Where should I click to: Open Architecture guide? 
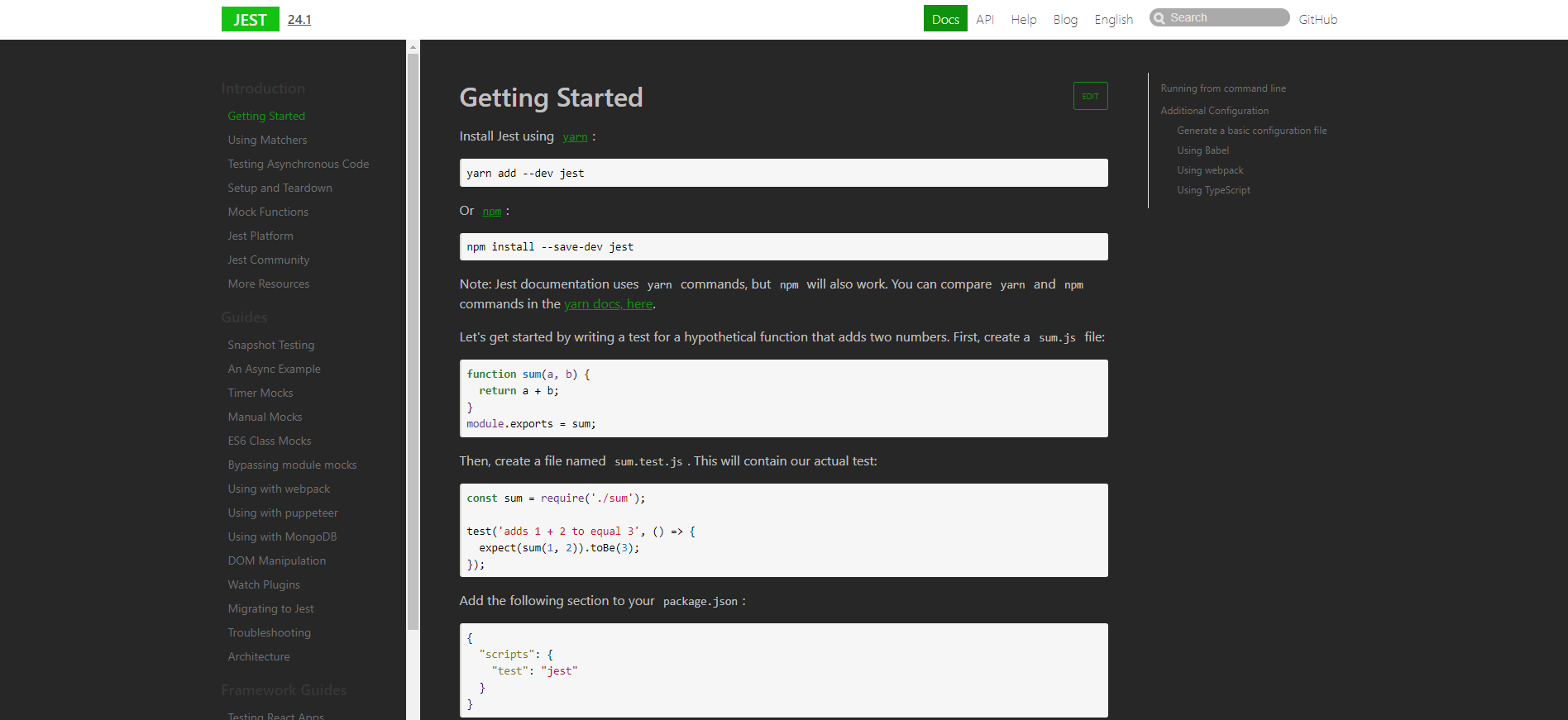(259, 656)
